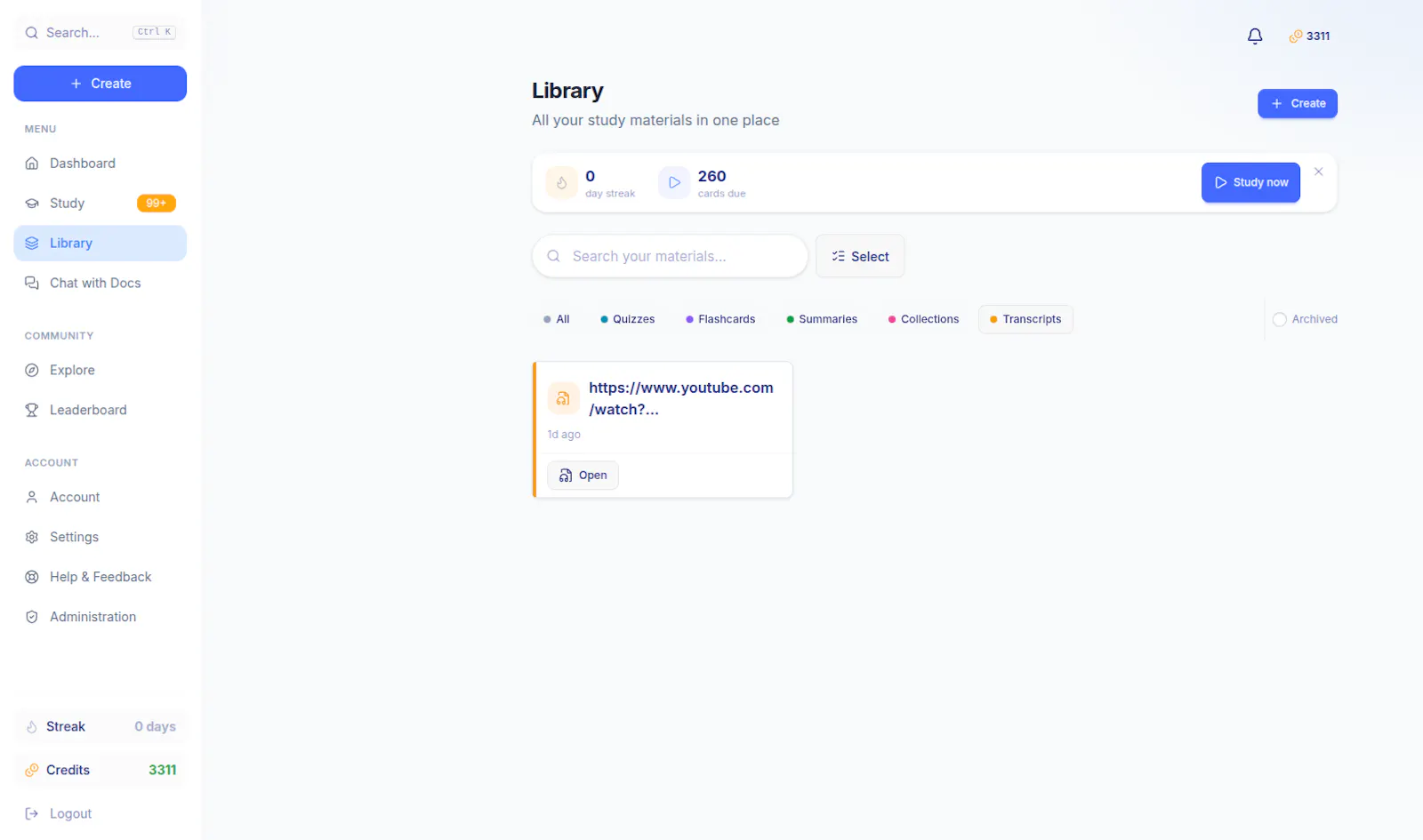Focus the sidebar Search box
Screen dimensions: 1423x840
tap(100, 33)
